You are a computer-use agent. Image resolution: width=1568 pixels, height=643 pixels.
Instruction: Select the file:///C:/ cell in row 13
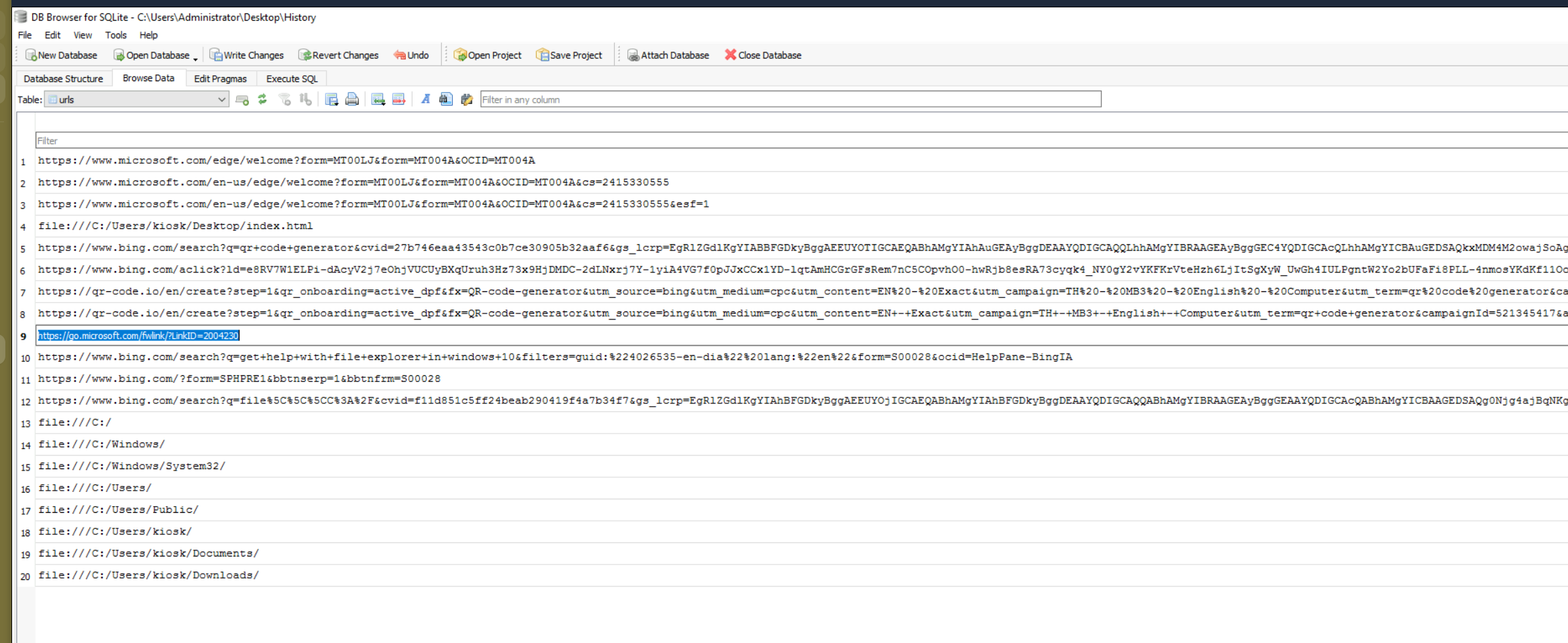pos(802,423)
